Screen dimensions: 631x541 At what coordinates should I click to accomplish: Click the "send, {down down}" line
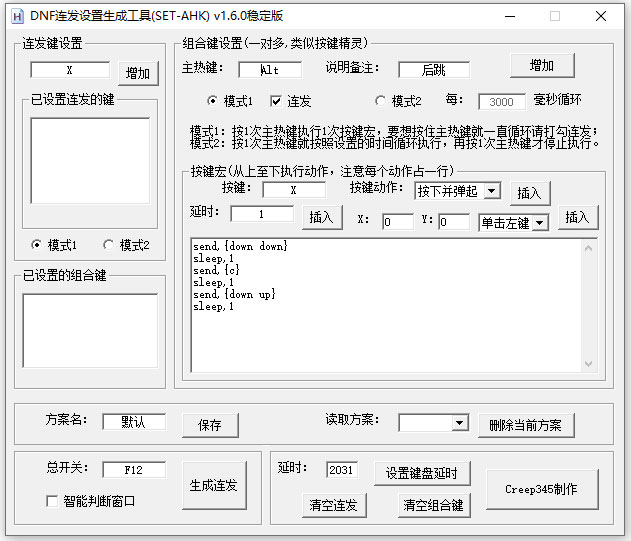pyautogui.click(x=240, y=246)
